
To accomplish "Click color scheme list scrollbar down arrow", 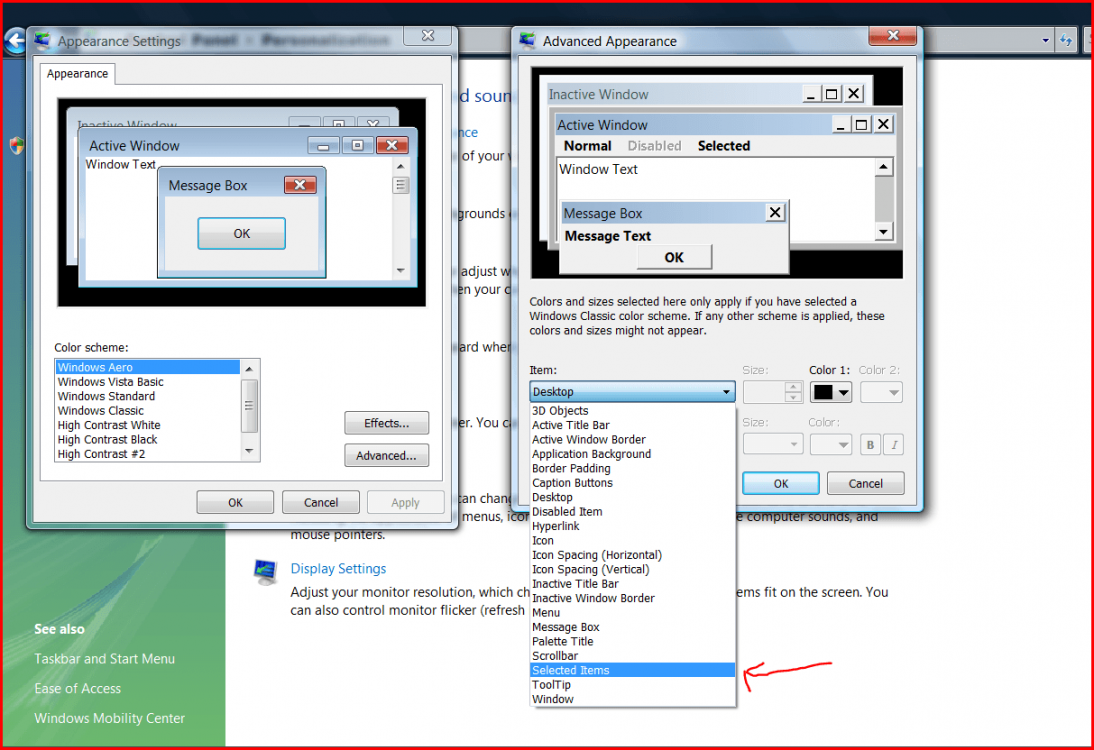I will [x=250, y=451].
